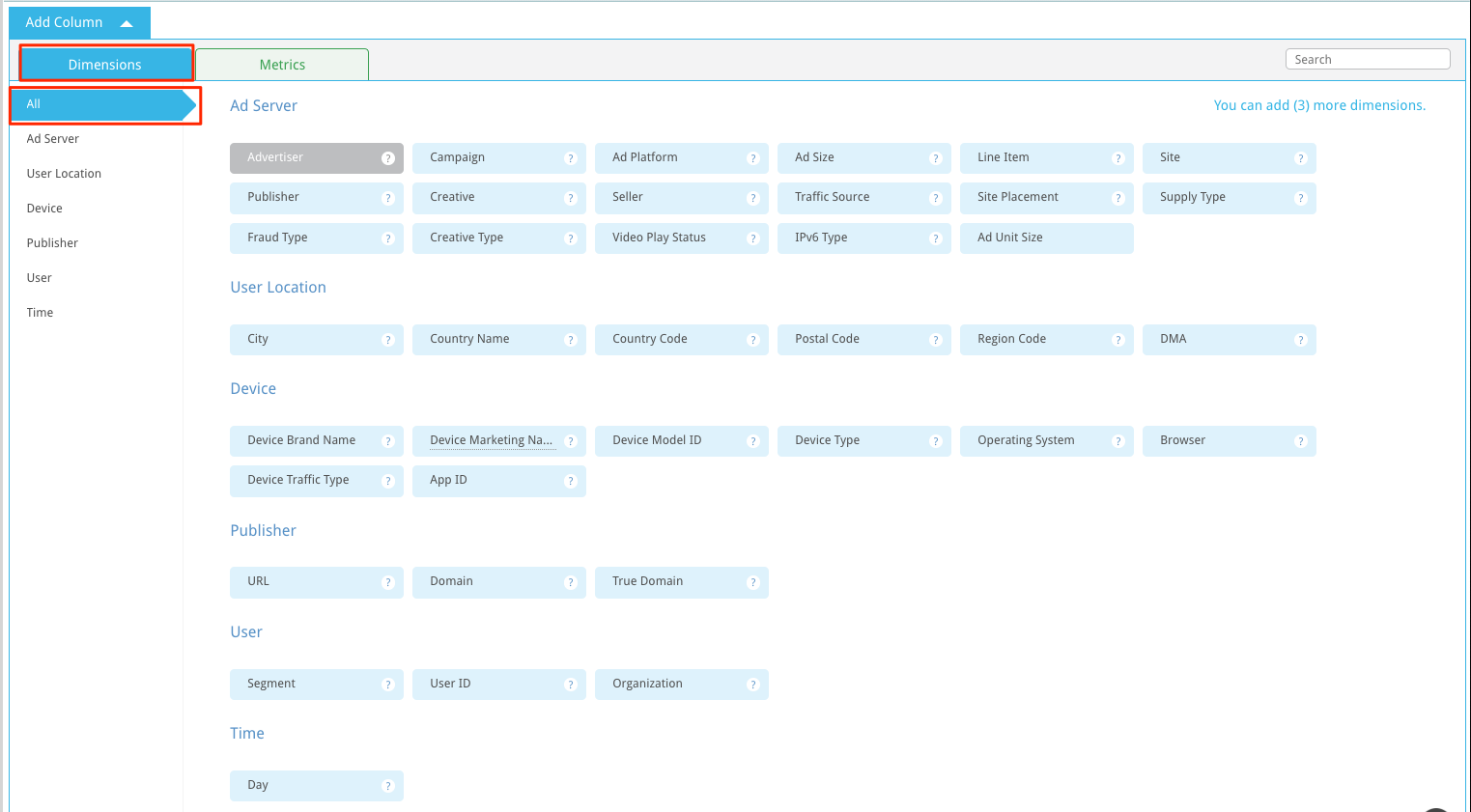This screenshot has height=812, width=1471.
Task: Click the help icon next to Segment
Action: [388, 685]
